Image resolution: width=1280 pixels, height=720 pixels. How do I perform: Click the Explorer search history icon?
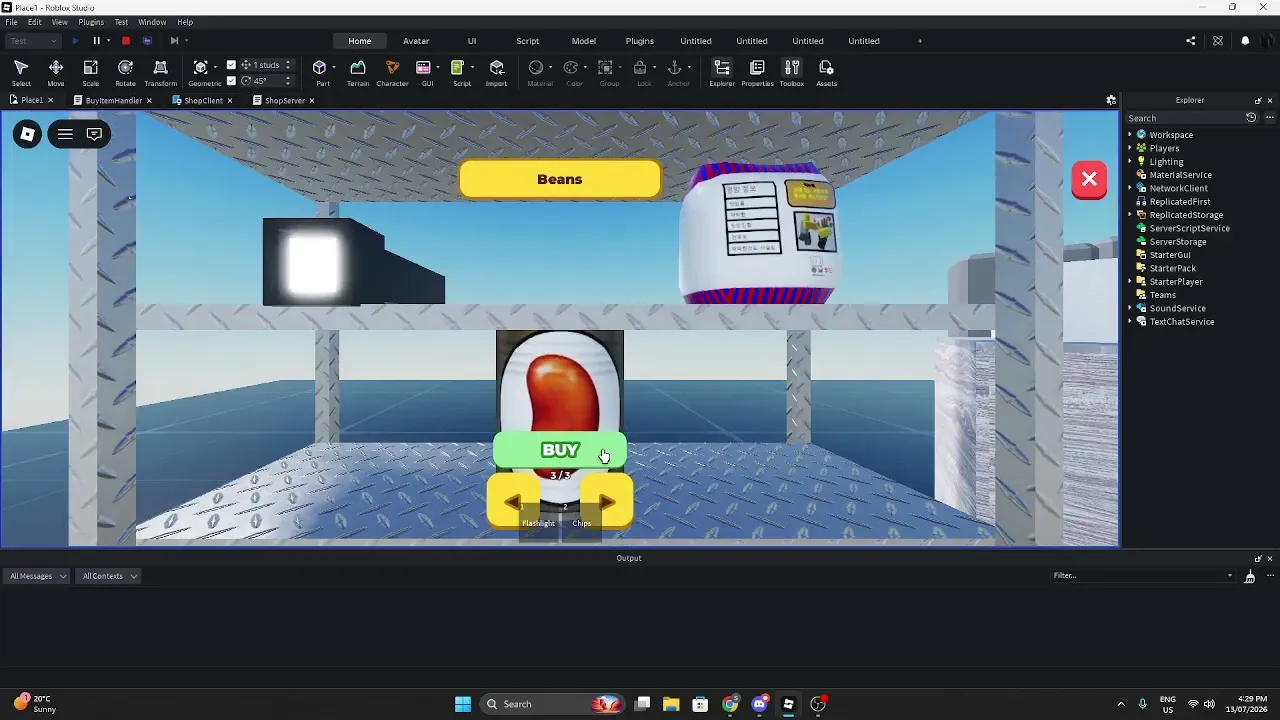click(1251, 118)
